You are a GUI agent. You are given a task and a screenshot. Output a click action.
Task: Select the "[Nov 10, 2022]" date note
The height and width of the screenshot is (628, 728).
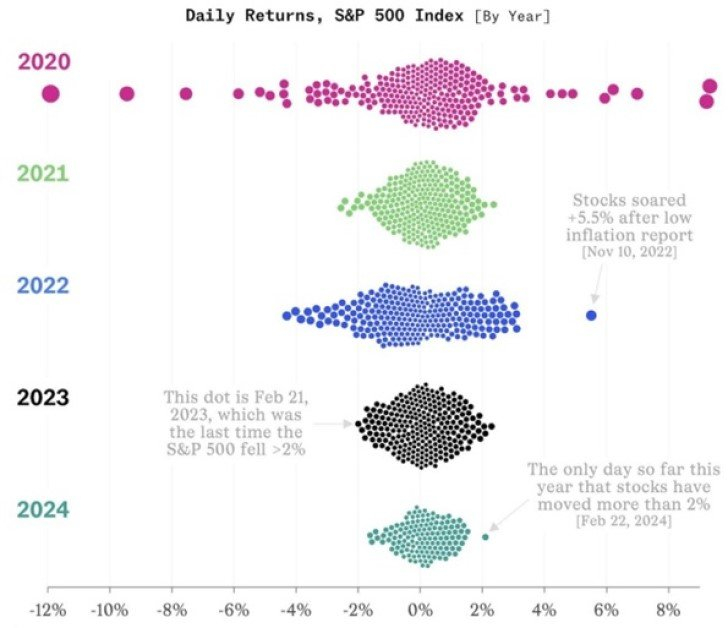point(629,254)
